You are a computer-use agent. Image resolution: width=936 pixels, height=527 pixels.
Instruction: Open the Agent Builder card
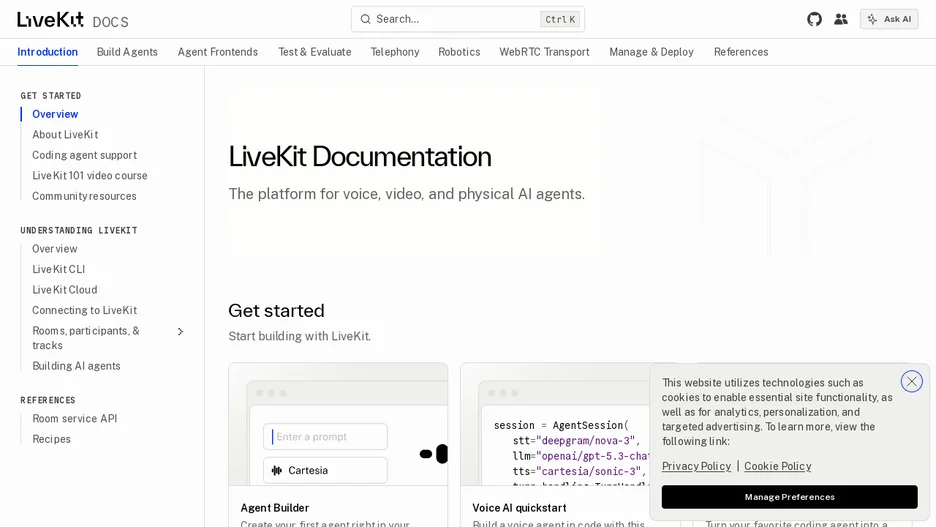pos(338,445)
